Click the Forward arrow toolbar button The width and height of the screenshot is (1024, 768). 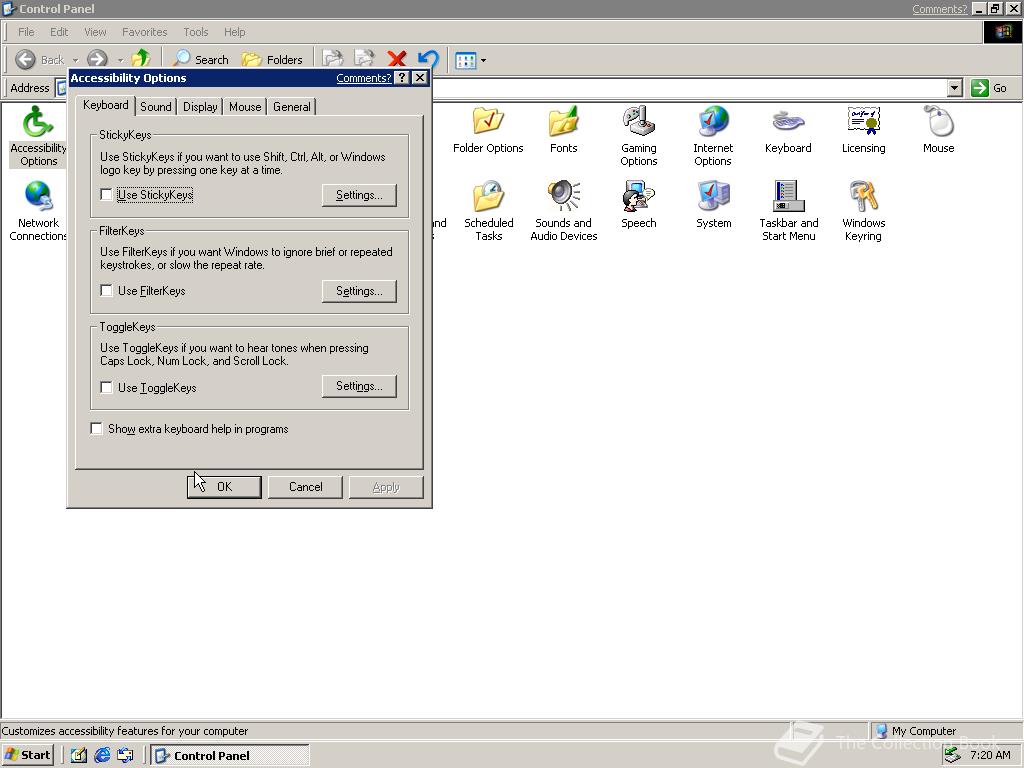click(x=97, y=59)
